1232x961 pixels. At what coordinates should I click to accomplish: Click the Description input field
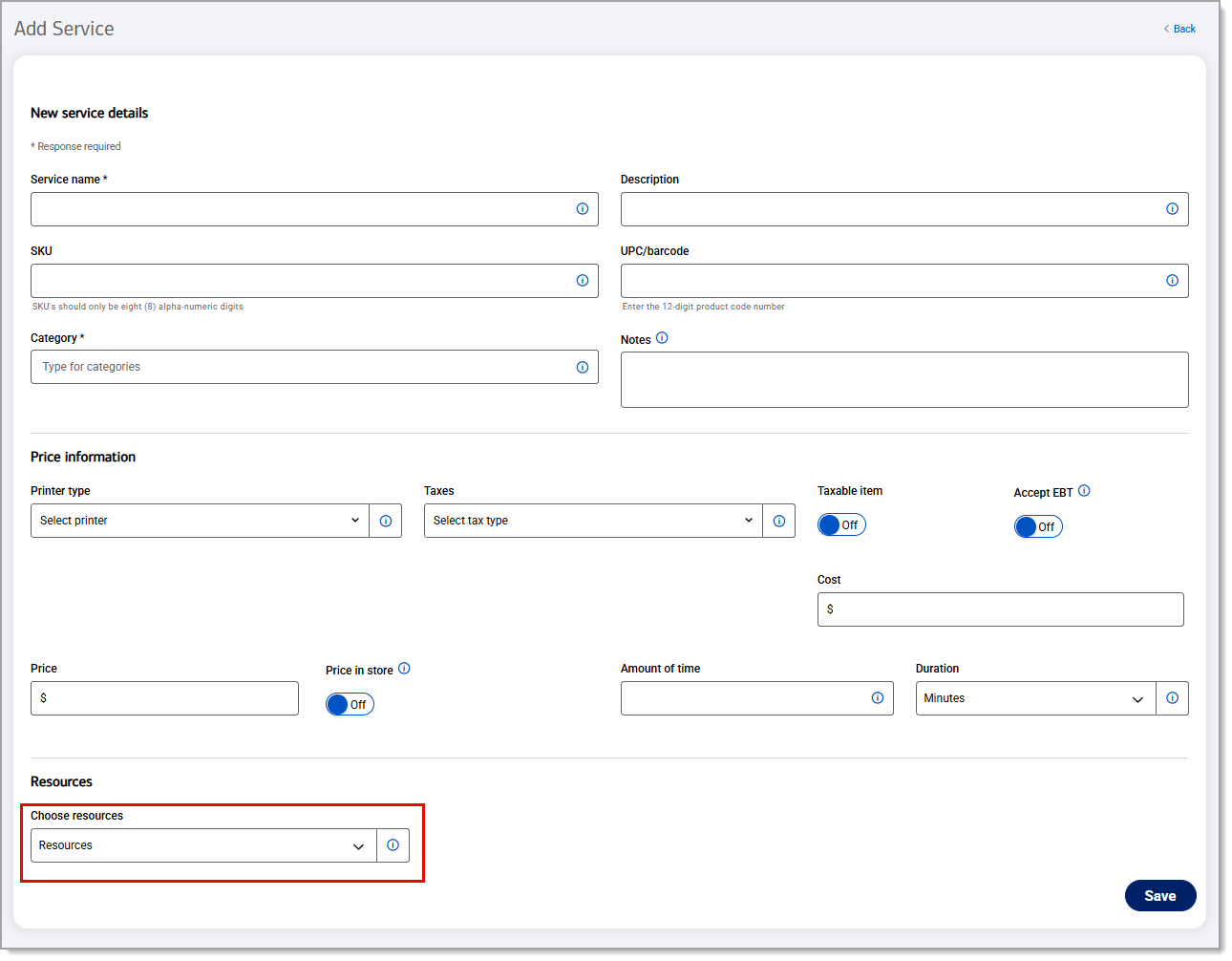coord(904,209)
